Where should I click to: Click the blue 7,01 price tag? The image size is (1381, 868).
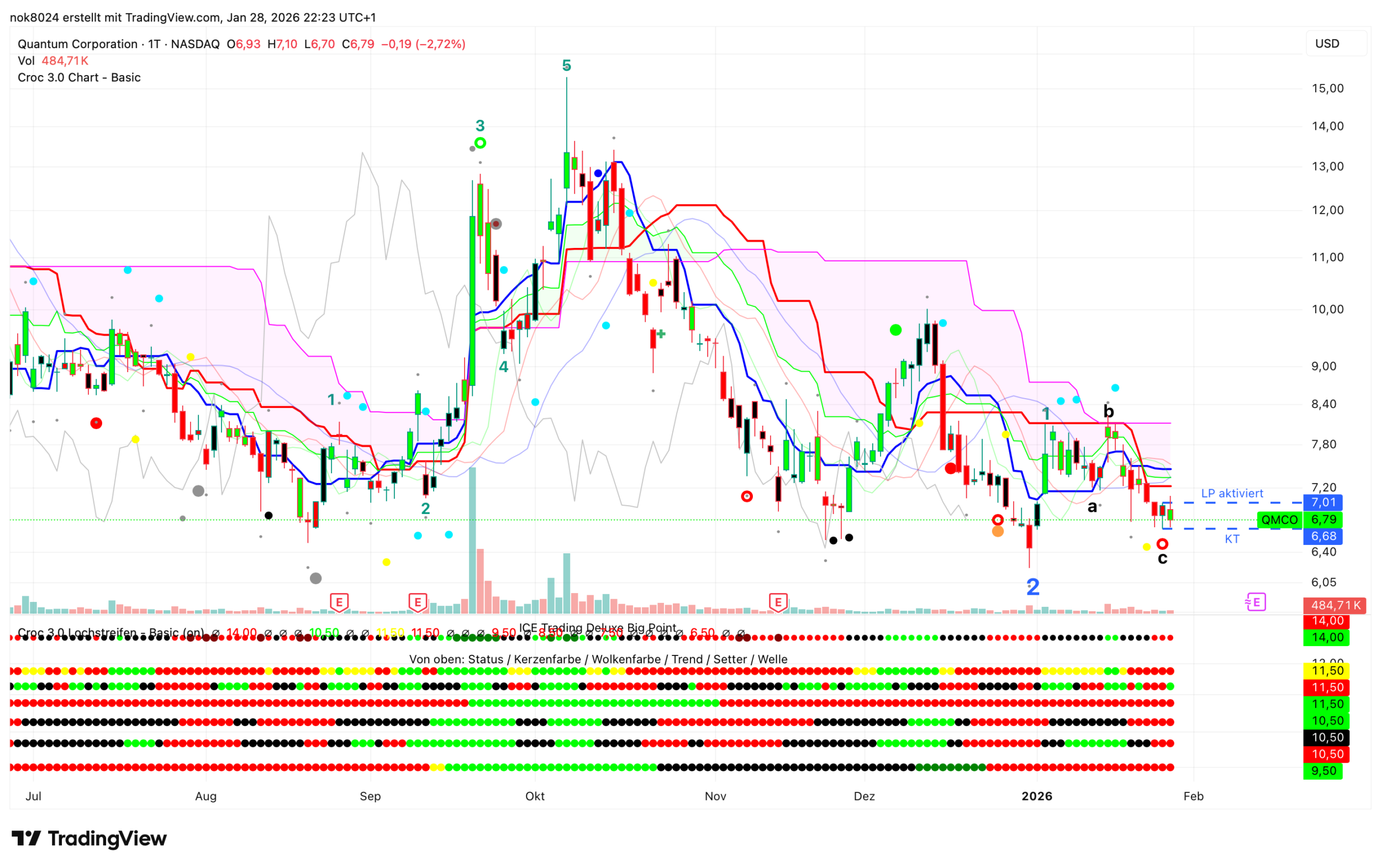[x=1322, y=503]
